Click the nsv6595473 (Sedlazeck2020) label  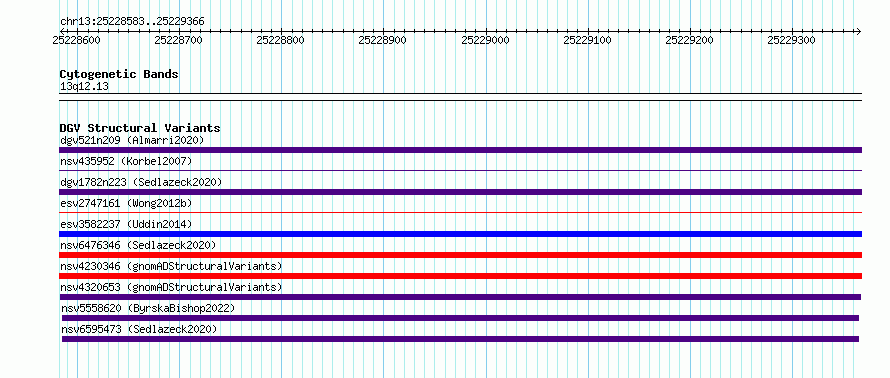click(x=139, y=329)
